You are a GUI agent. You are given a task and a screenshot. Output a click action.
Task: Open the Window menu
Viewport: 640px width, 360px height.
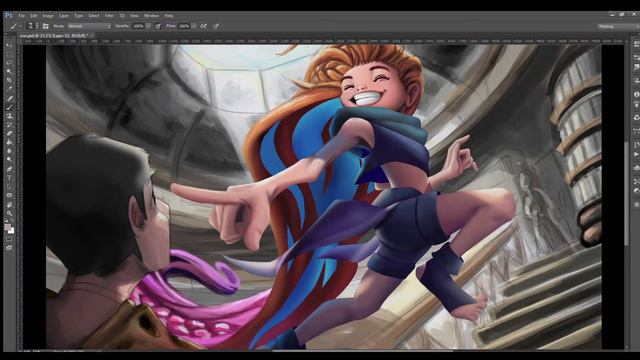[151, 16]
